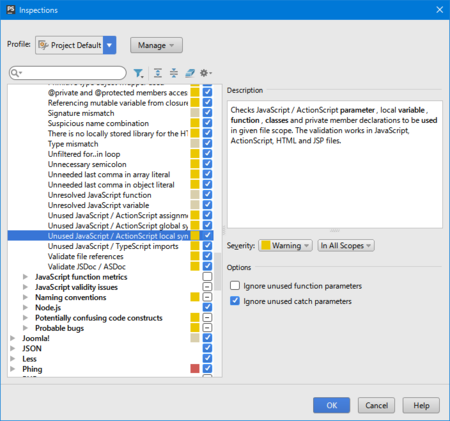The height and width of the screenshot is (421, 450).
Task: Click OK to apply inspections
Action: (331, 405)
